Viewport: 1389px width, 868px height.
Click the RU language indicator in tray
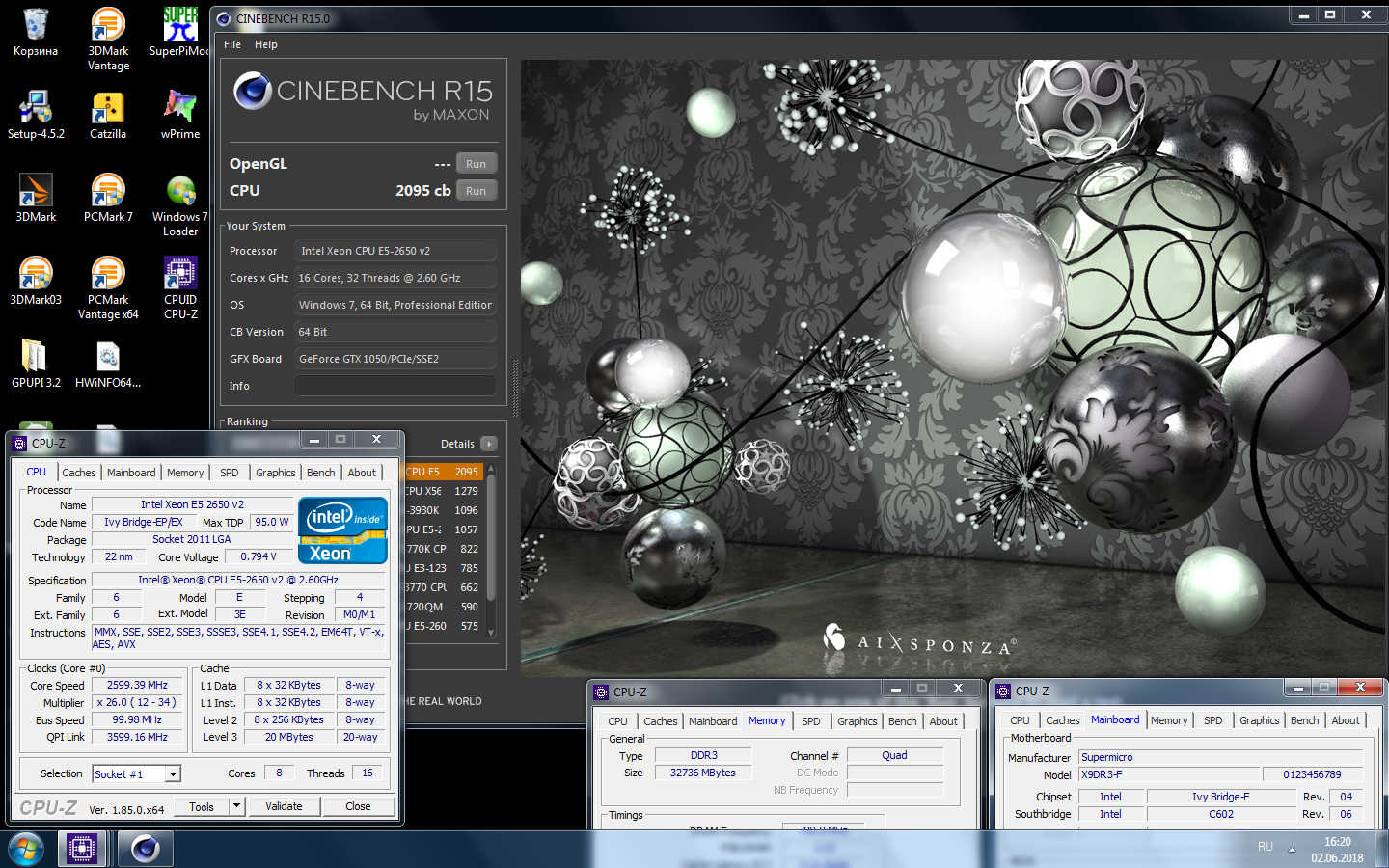click(x=1266, y=847)
